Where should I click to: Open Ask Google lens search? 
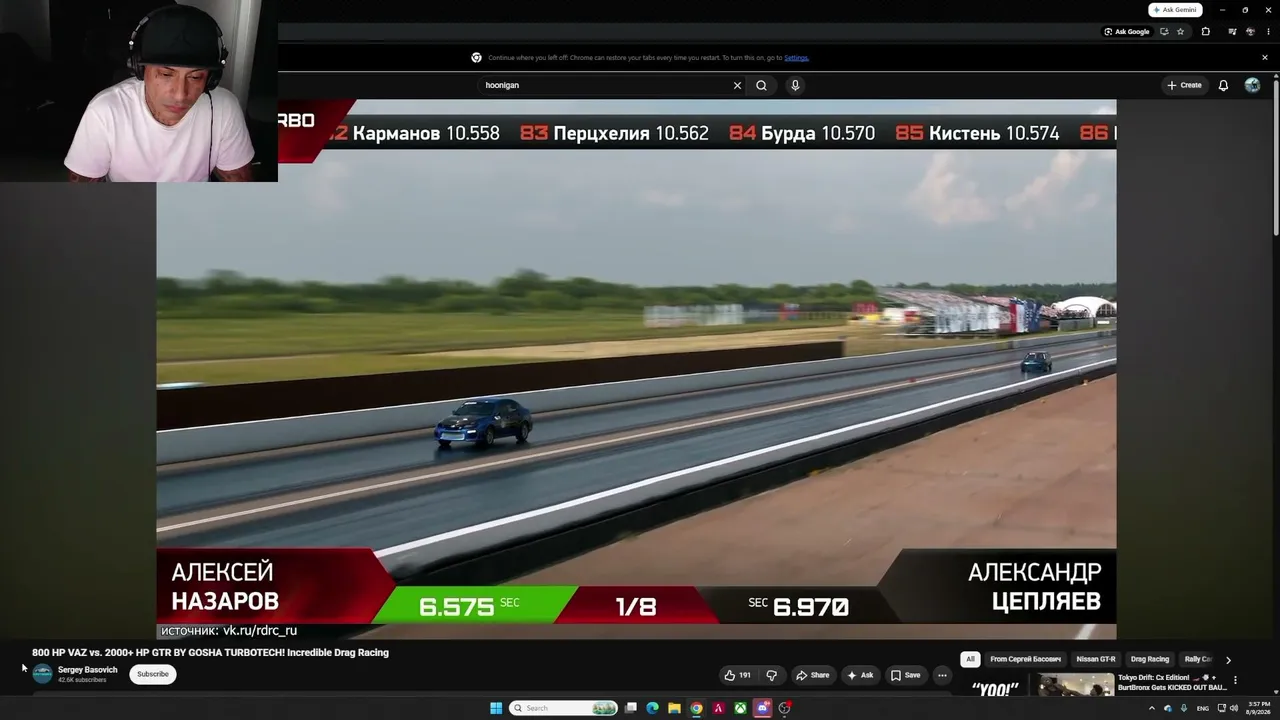click(x=1127, y=32)
